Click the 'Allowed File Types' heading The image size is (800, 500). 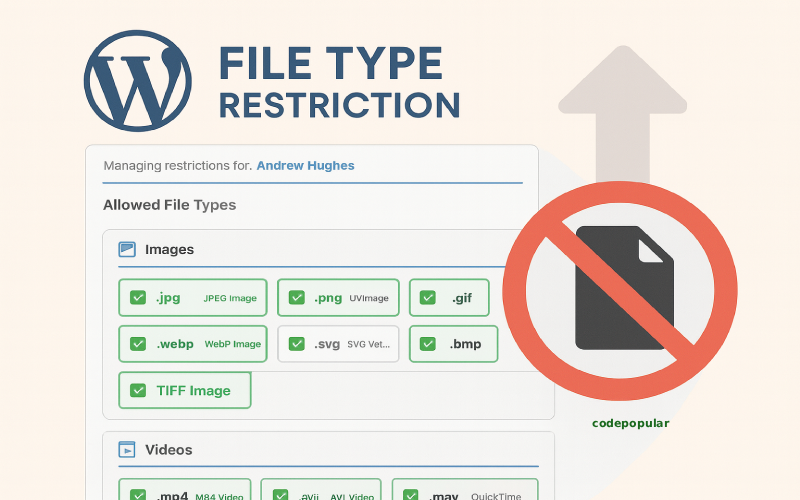pos(169,205)
